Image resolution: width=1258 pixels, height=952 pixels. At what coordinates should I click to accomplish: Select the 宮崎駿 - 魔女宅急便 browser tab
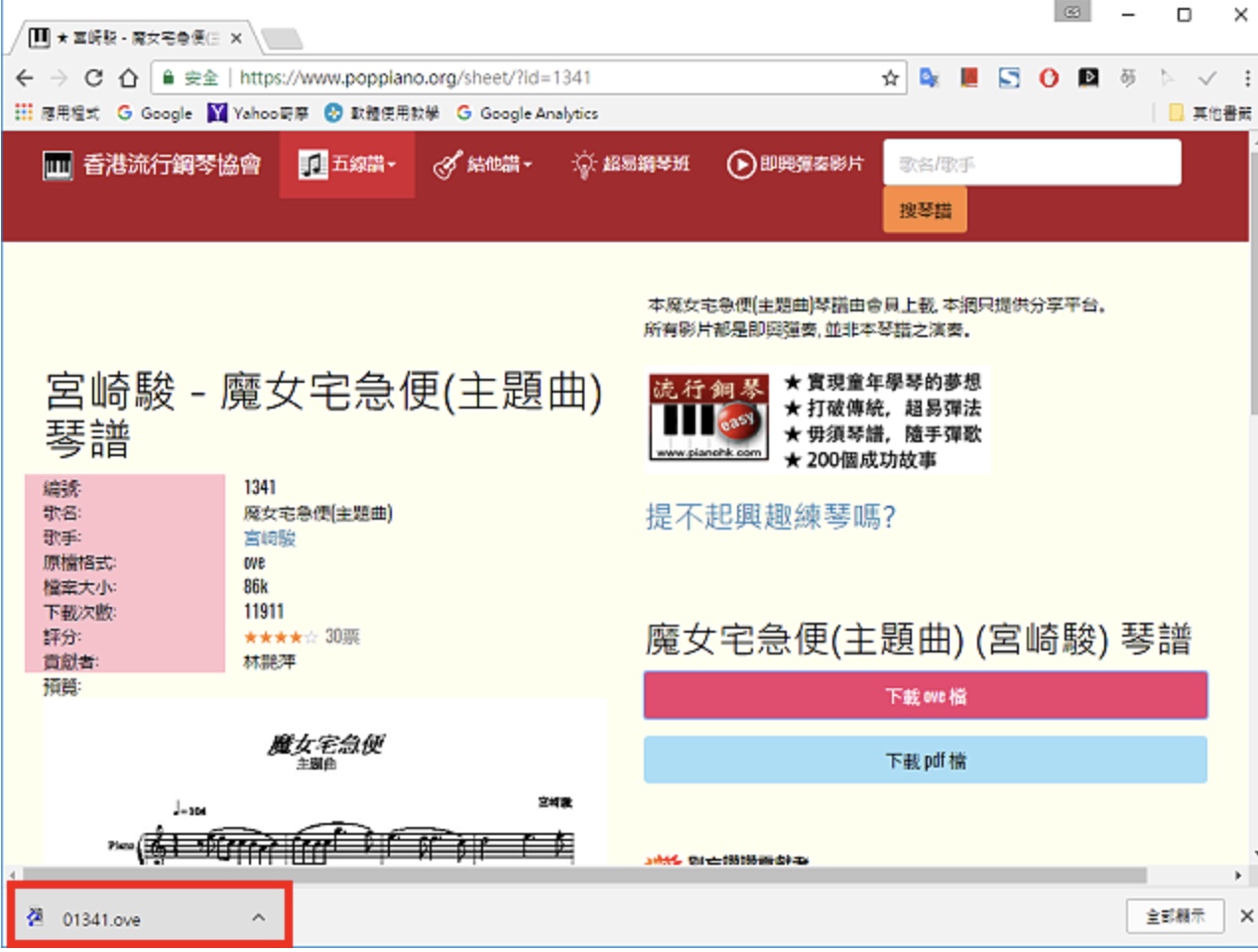point(137,38)
